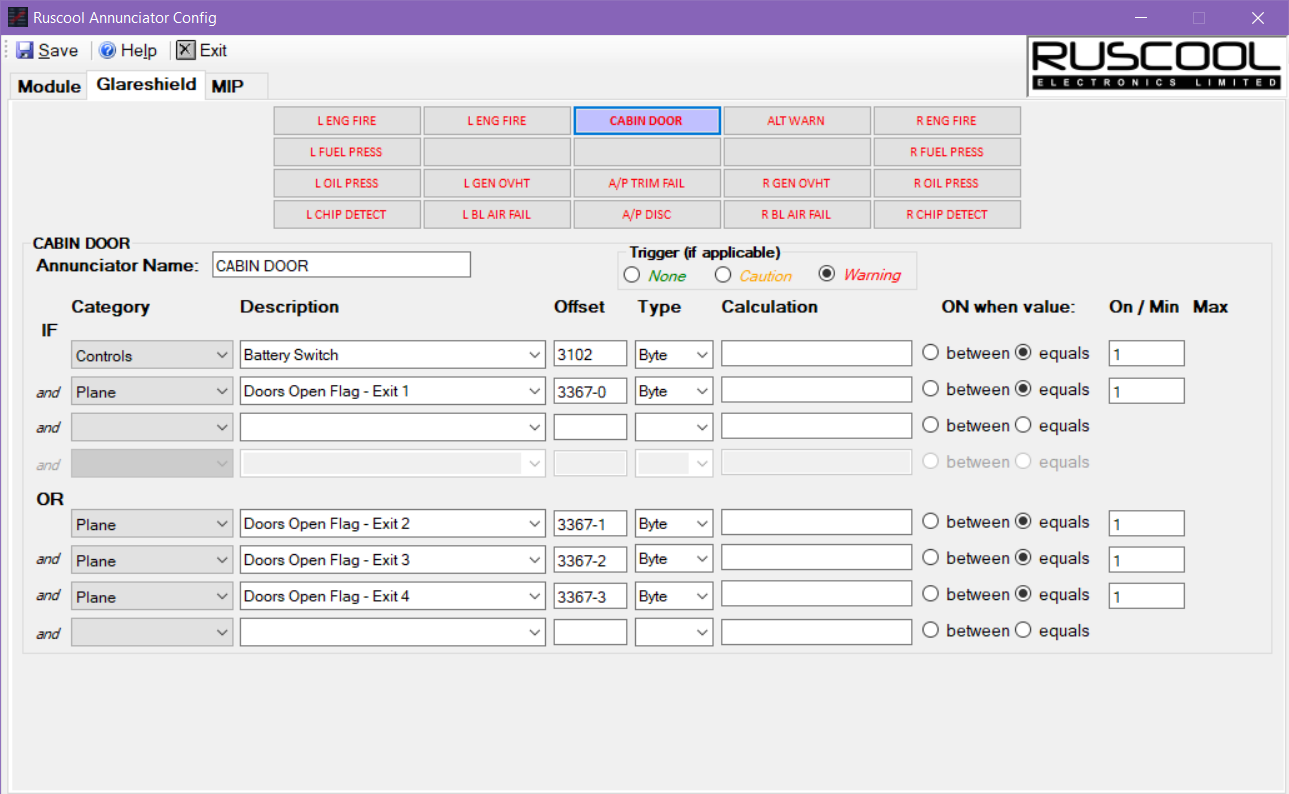
Task: Open Type dropdown for offset 3367-0
Action: pos(674,390)
